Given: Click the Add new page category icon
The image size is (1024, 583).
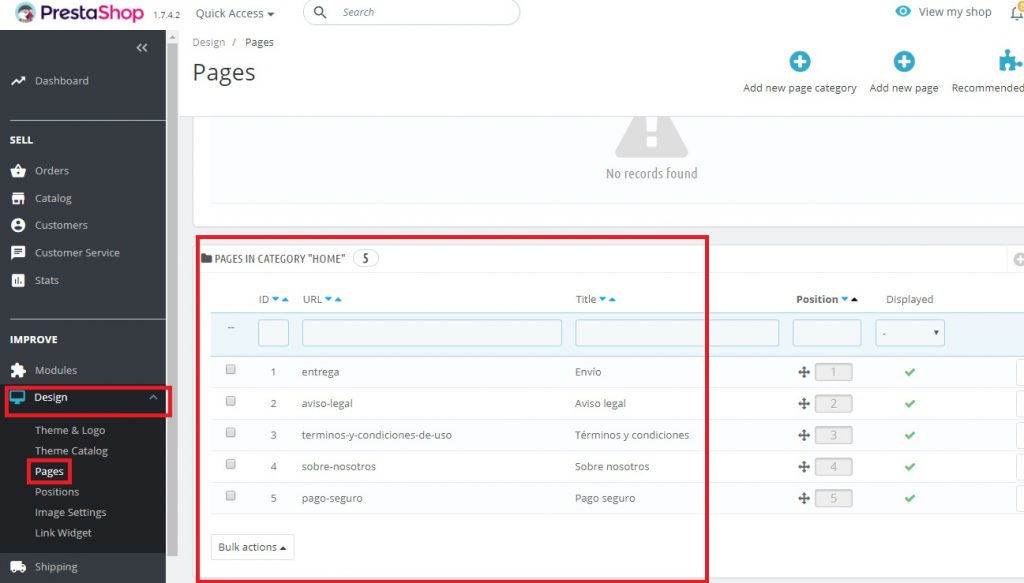Looking at the screenshot, I should [799, 62].
